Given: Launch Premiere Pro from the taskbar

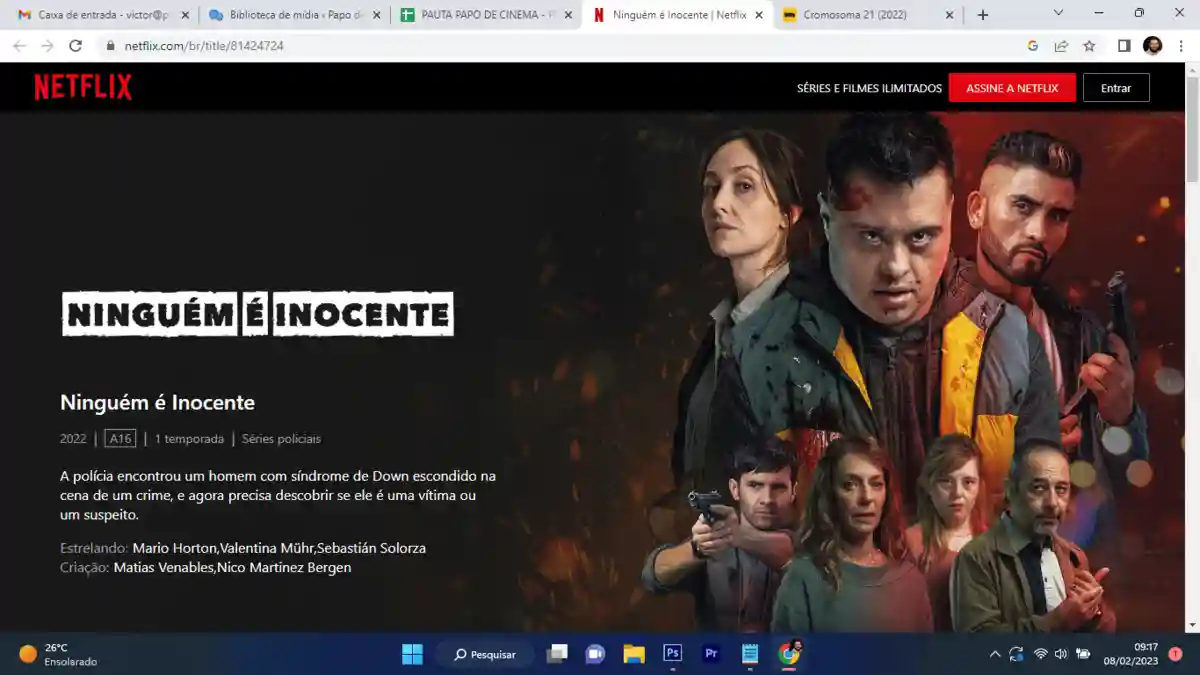Looking at the screenshot, I should tap(712, 654).
